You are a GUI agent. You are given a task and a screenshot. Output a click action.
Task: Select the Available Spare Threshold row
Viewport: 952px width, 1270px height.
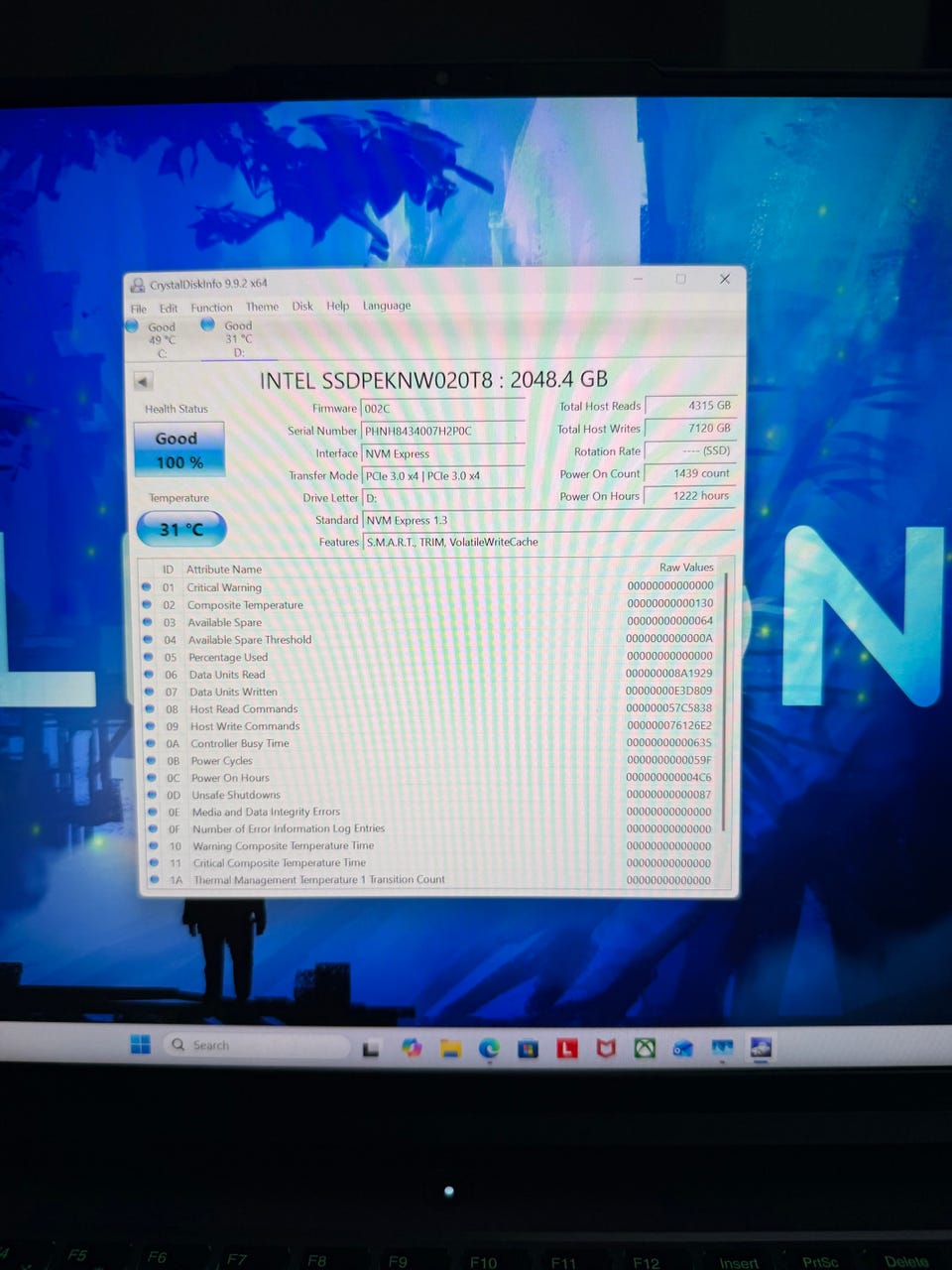pos(430,639)
